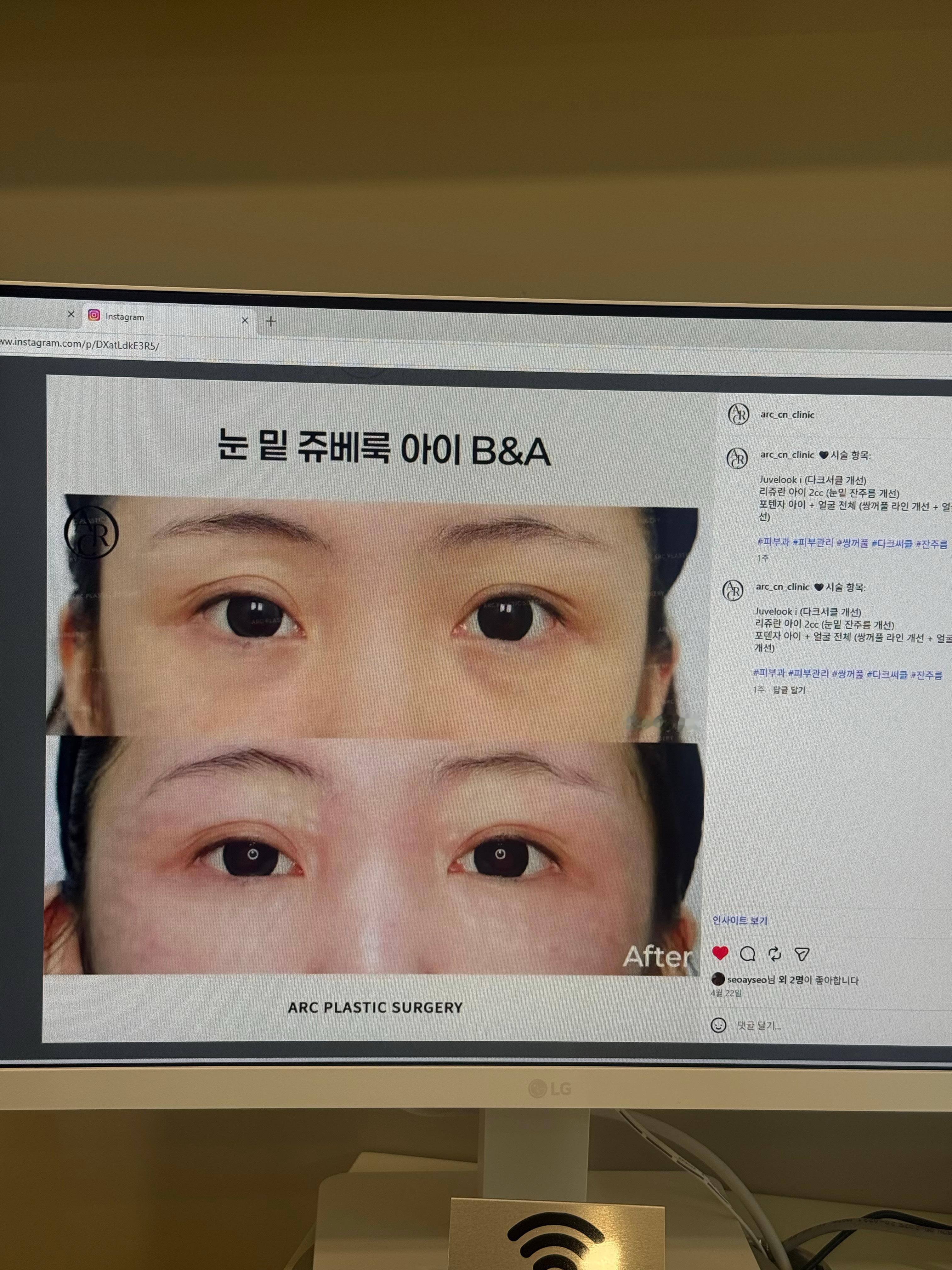Screen dimensions: 952x1270
Task: Close the leftmost partially visible tab
Action: click(x=71, y=314)
